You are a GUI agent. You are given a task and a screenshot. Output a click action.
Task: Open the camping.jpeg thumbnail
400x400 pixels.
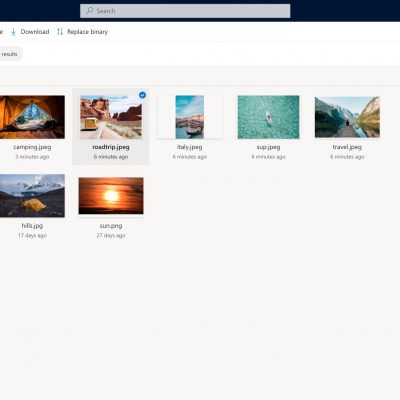point(32,117)
